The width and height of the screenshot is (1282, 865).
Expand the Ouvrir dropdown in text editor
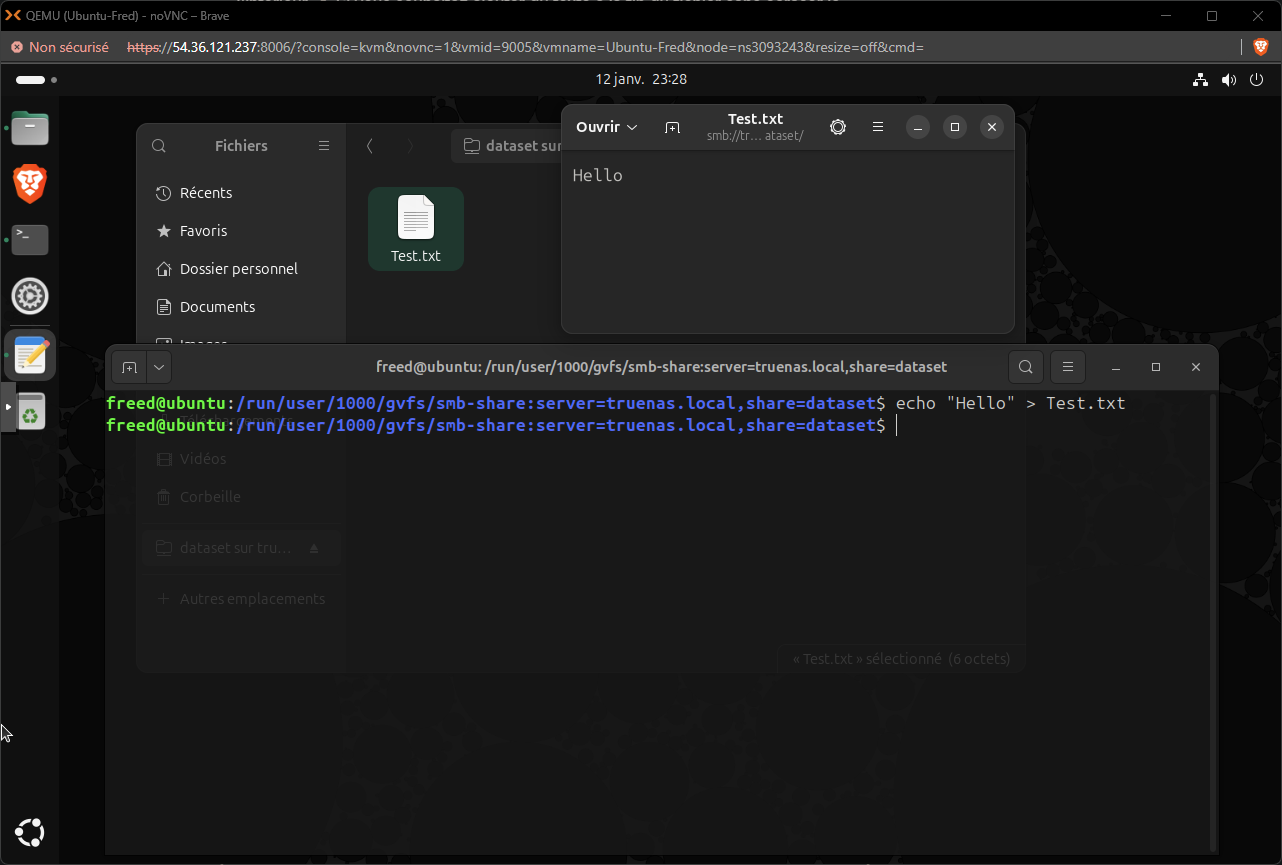pos(606,127)
